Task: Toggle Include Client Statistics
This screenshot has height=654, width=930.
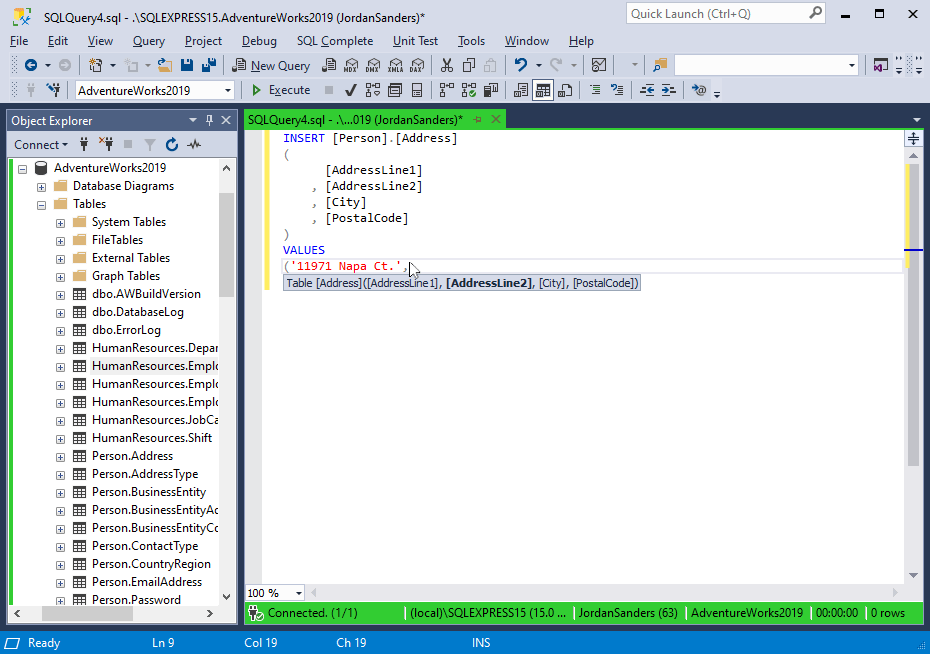Action: coord(491,90)
